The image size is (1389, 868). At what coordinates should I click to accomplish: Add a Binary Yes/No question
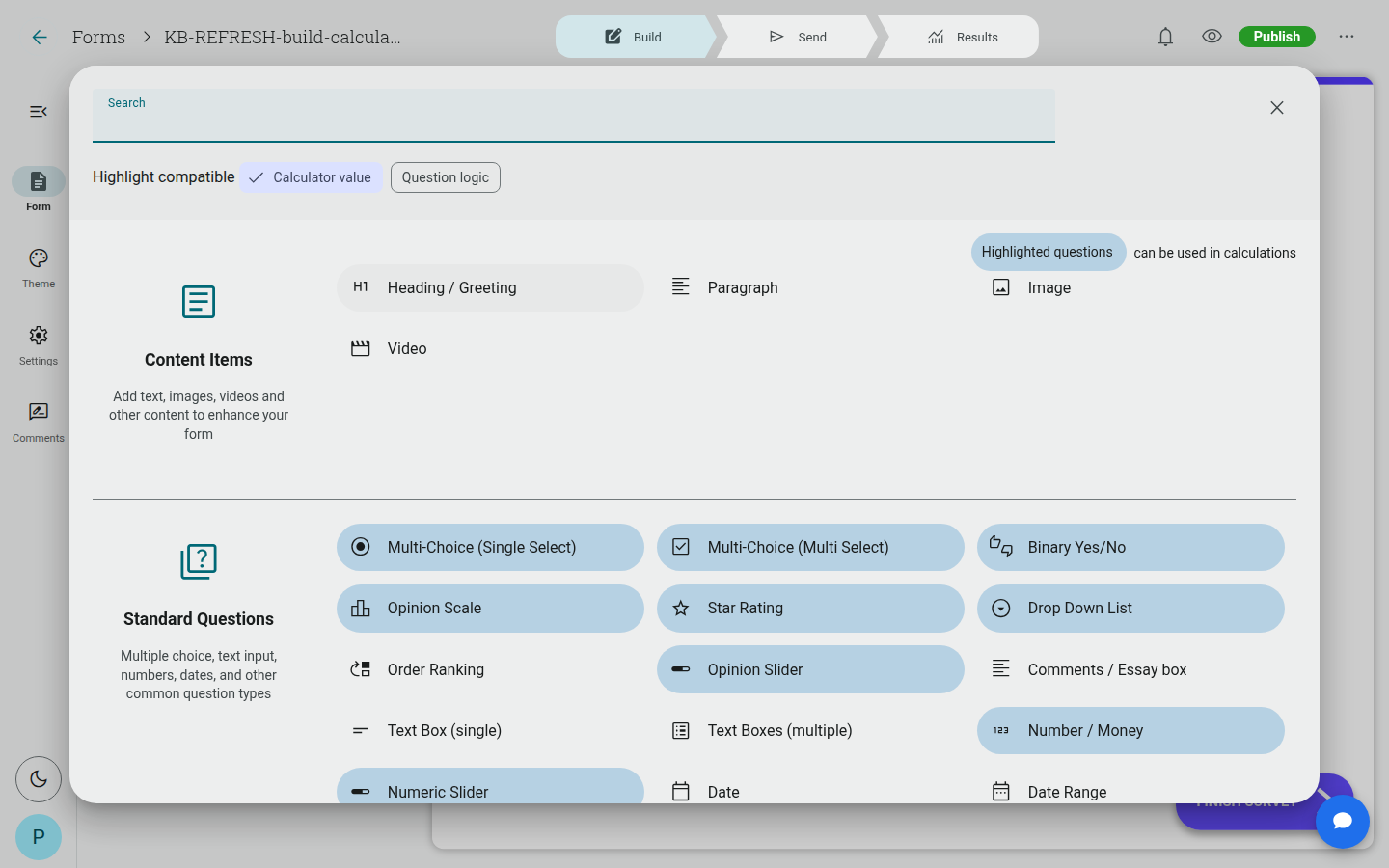click(1130, 547)
